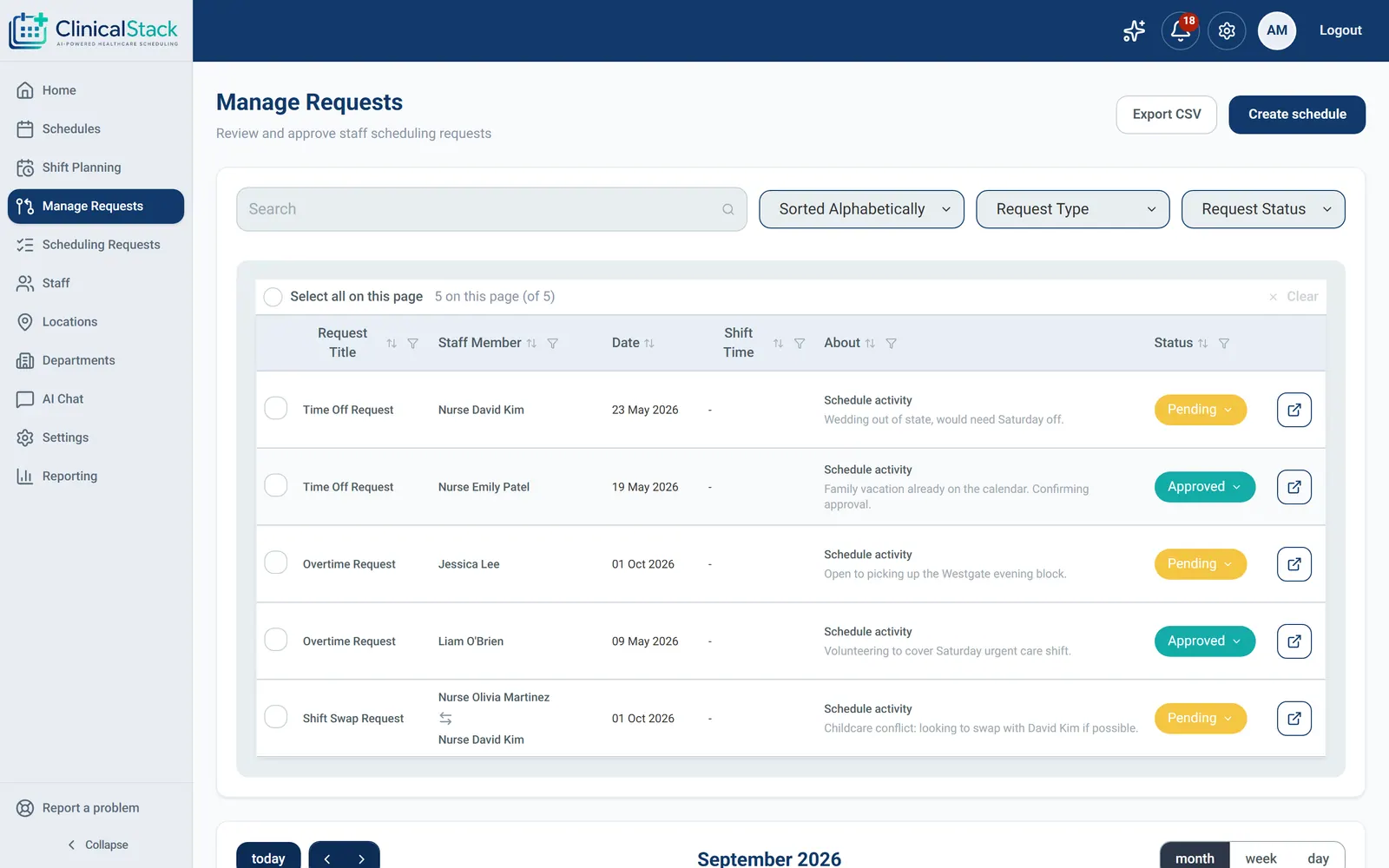1389x868 pixels.
Task: Sort by Date column arrows icon
Action: (649, 344)
